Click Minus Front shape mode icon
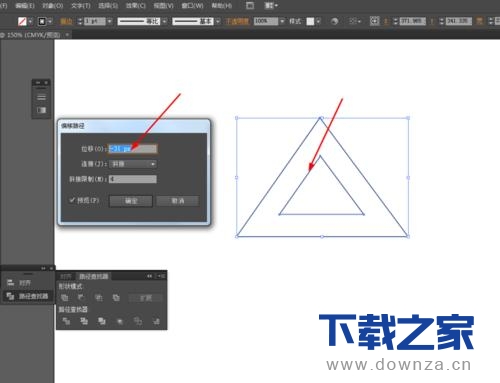Image resolution: width=500 pixels, height=383 pixels. [x=81, y=298]
